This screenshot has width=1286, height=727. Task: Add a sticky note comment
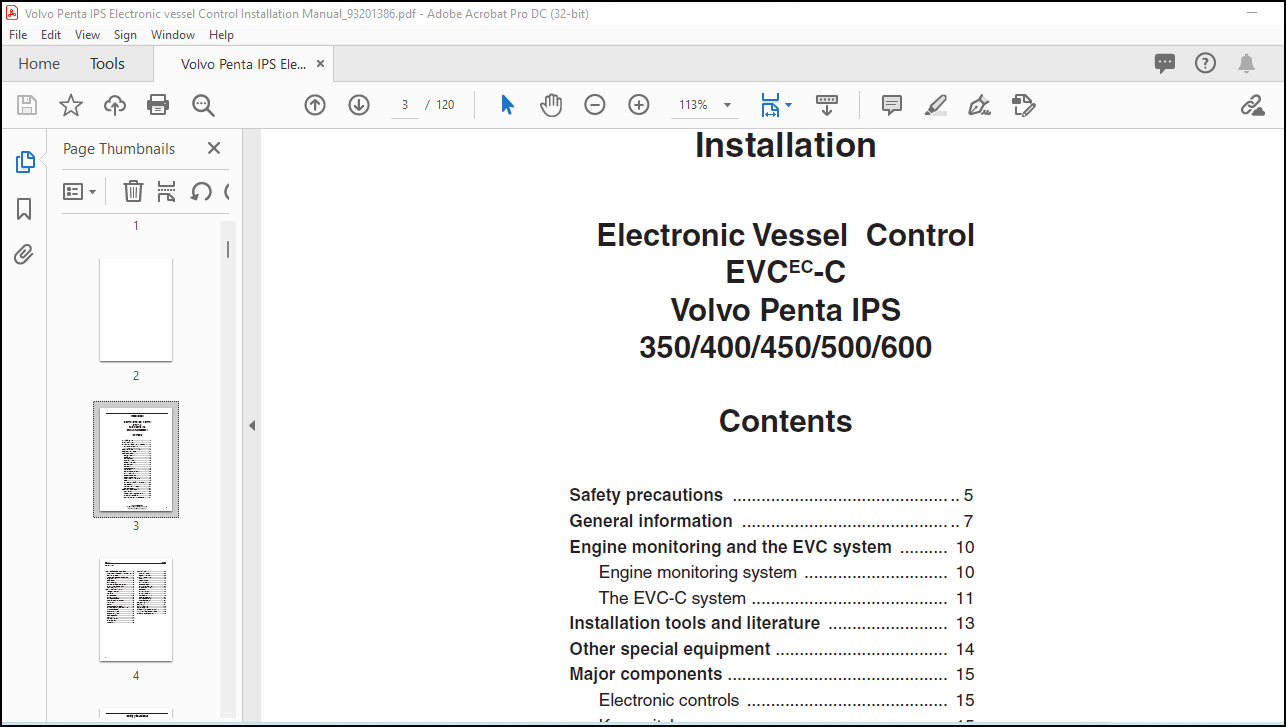tap(892, 105)
